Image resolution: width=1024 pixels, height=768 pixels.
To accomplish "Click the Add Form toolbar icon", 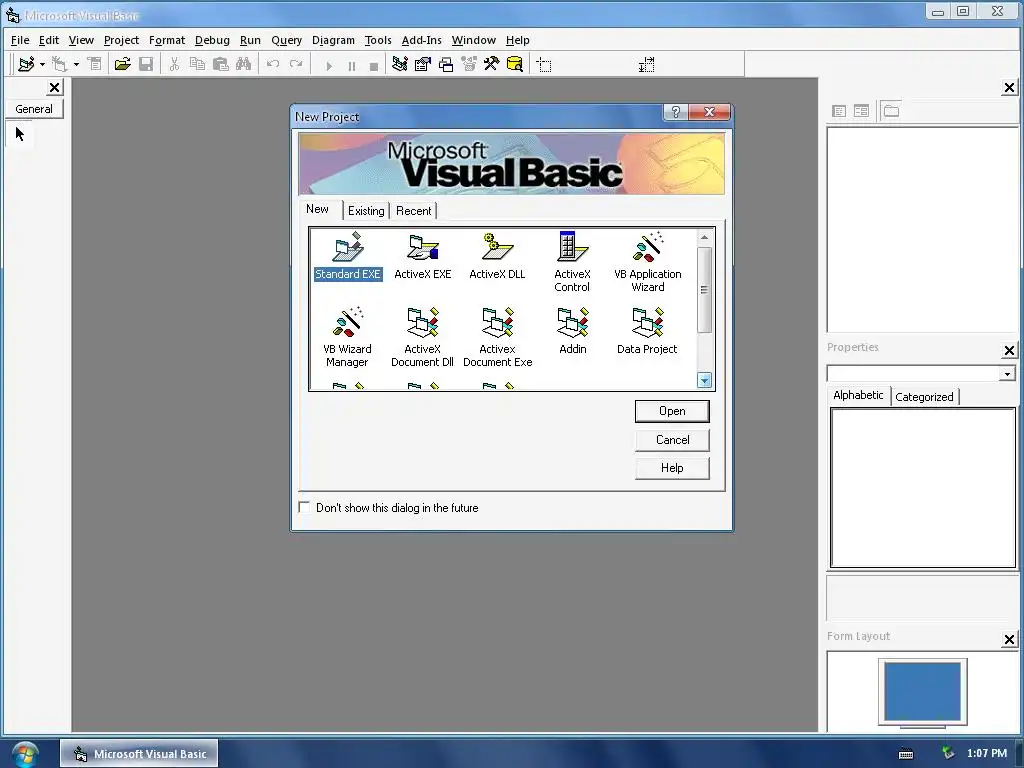I will pyautogui.click(x=59, y=64).
